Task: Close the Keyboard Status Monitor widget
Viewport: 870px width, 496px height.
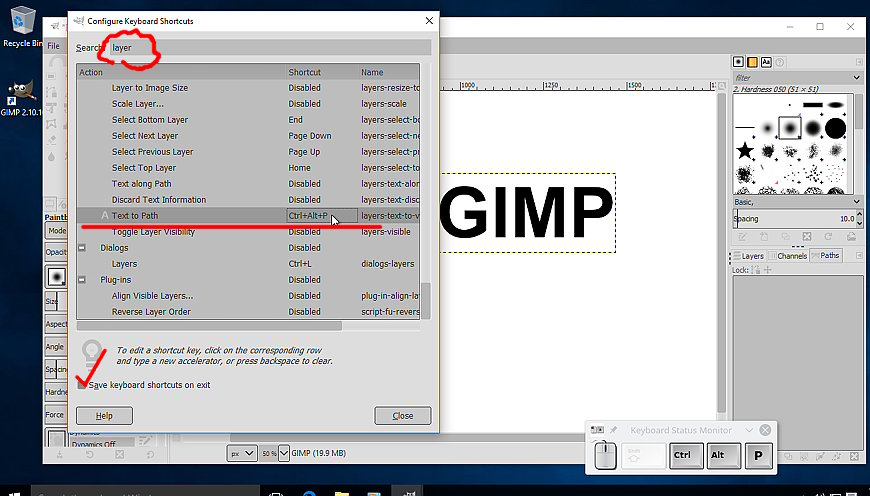Action: tap(765, 430)
